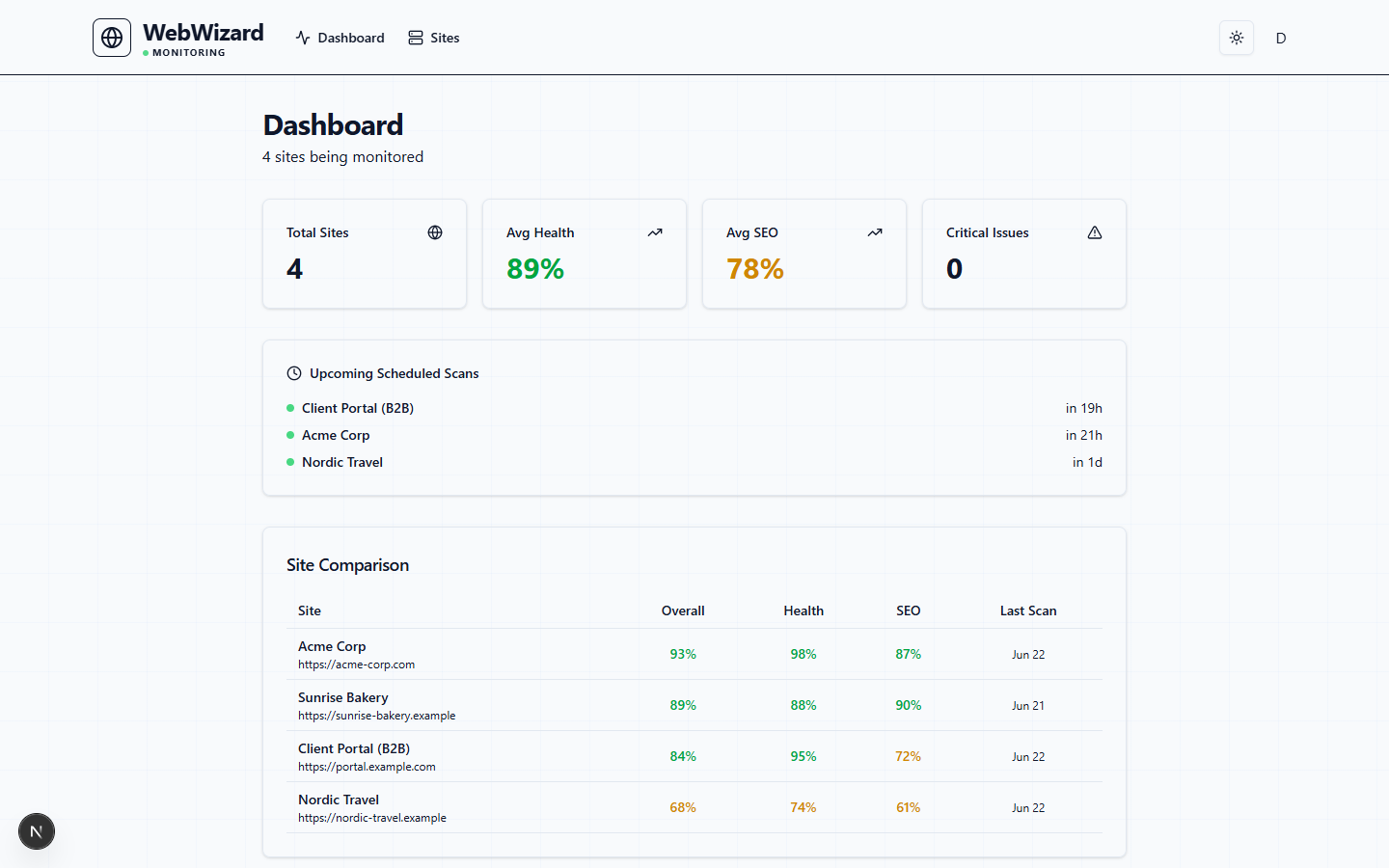Click the green dot next to Client Portal scan

click(290, 408)
